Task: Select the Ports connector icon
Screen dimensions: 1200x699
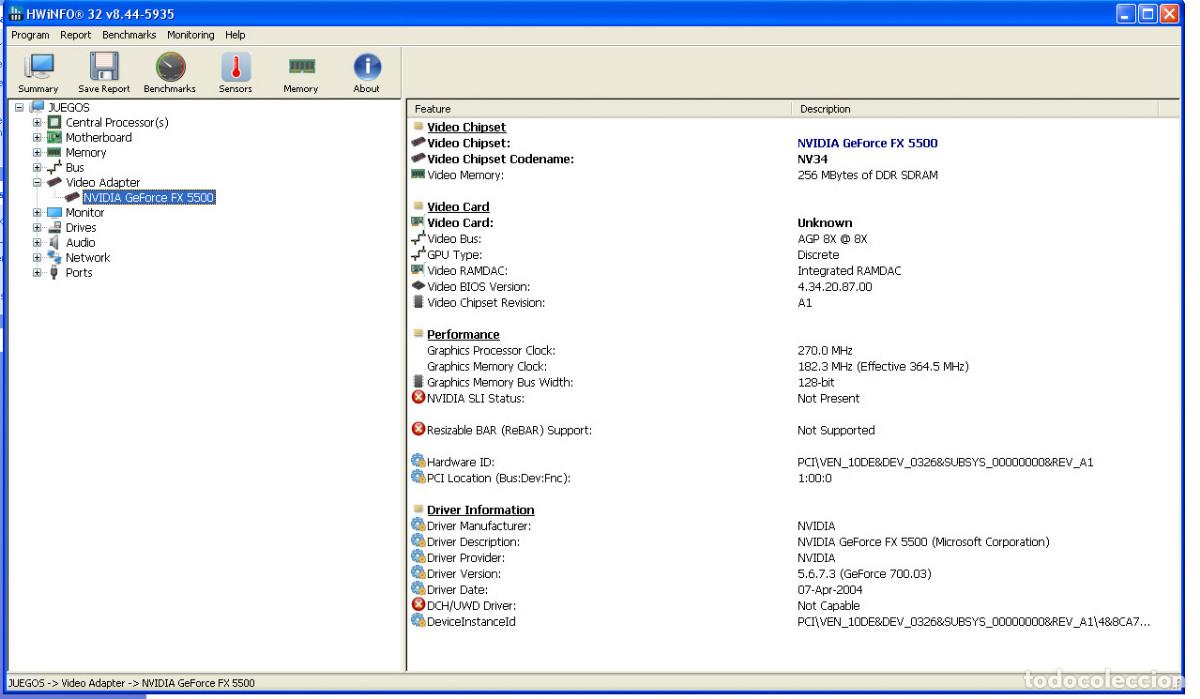Action: pyautogui.click(x=55, y=272)
